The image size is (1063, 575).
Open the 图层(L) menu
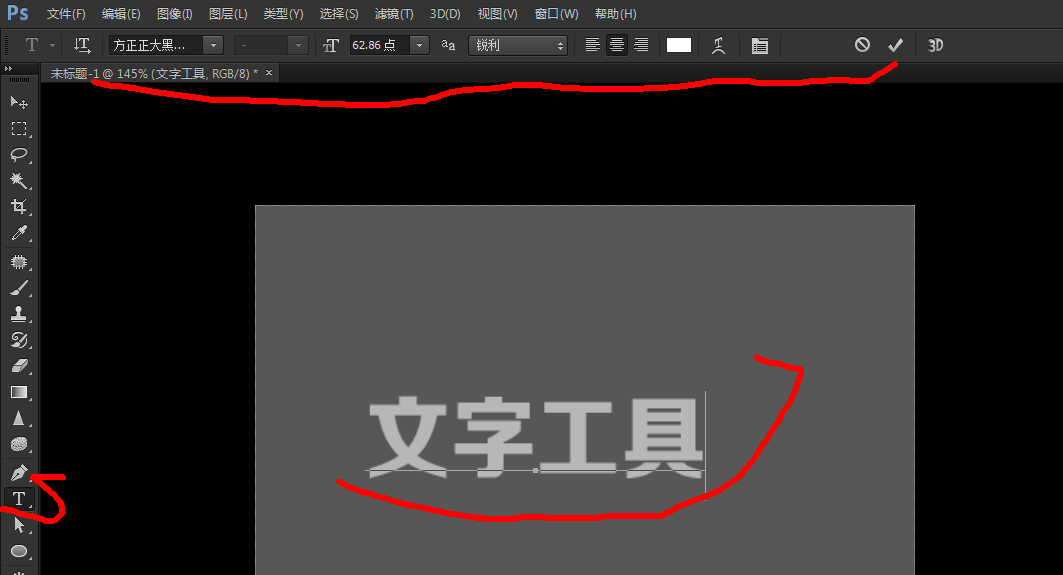point(228,14)
